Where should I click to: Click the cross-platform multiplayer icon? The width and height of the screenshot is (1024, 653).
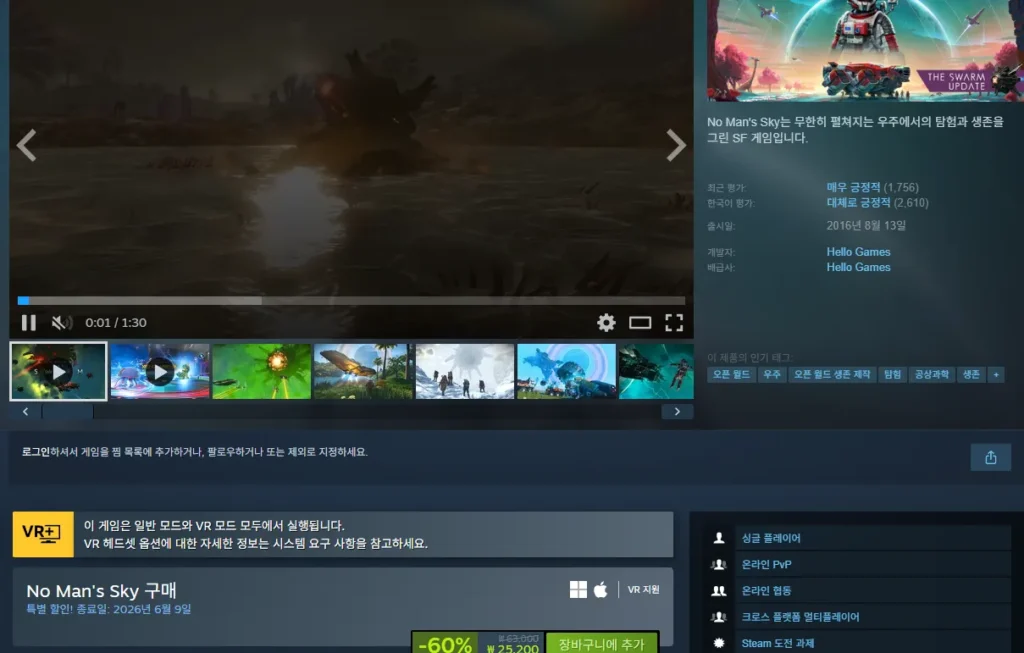pyautogui.click(x=719, y=617)
